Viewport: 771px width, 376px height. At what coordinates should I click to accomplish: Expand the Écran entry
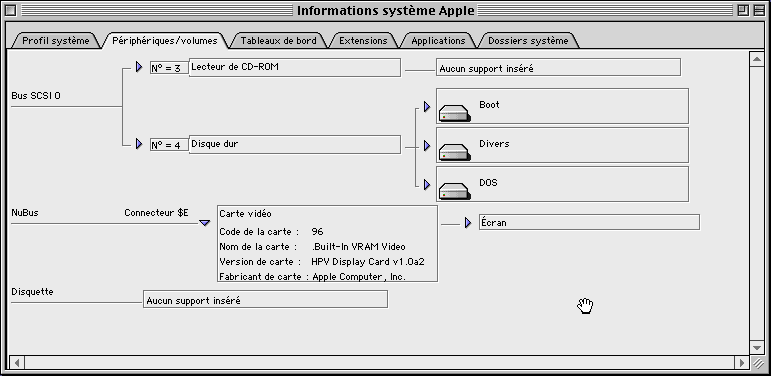point(468,223)
